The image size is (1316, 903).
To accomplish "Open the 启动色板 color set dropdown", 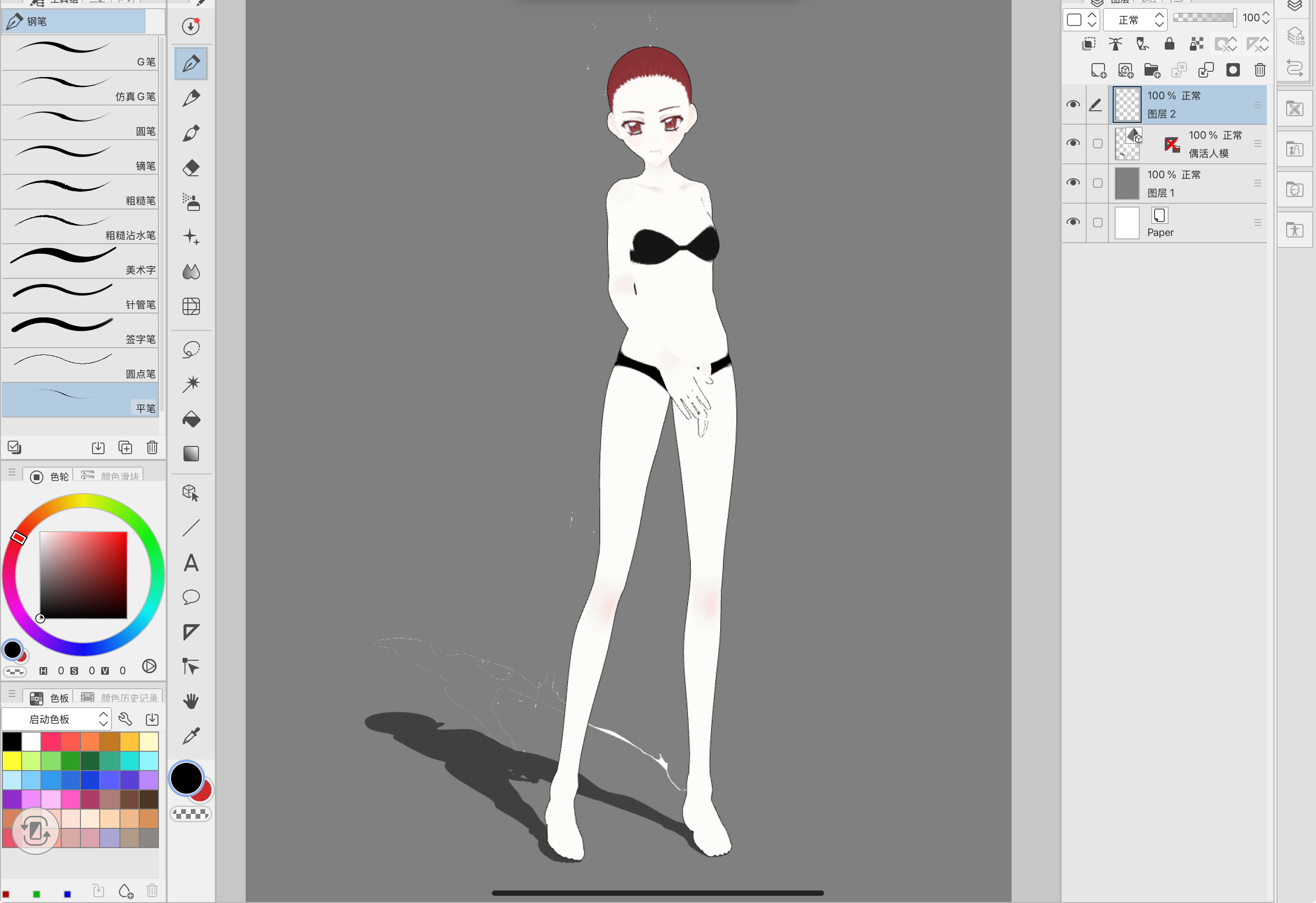I will (57, 719).
